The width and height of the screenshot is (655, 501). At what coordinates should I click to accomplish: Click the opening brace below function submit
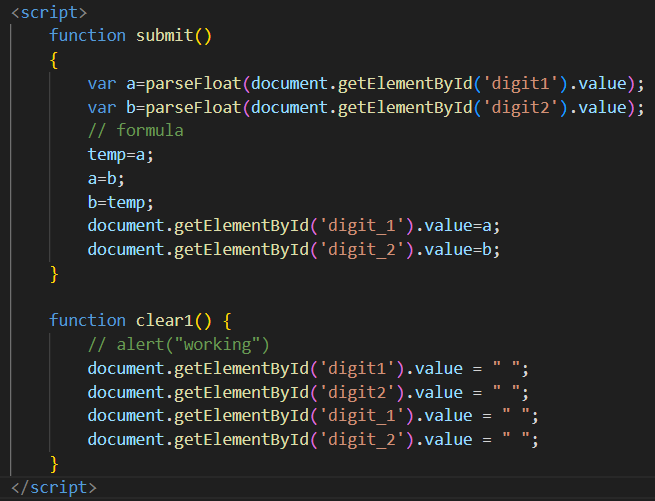[54, 59]
